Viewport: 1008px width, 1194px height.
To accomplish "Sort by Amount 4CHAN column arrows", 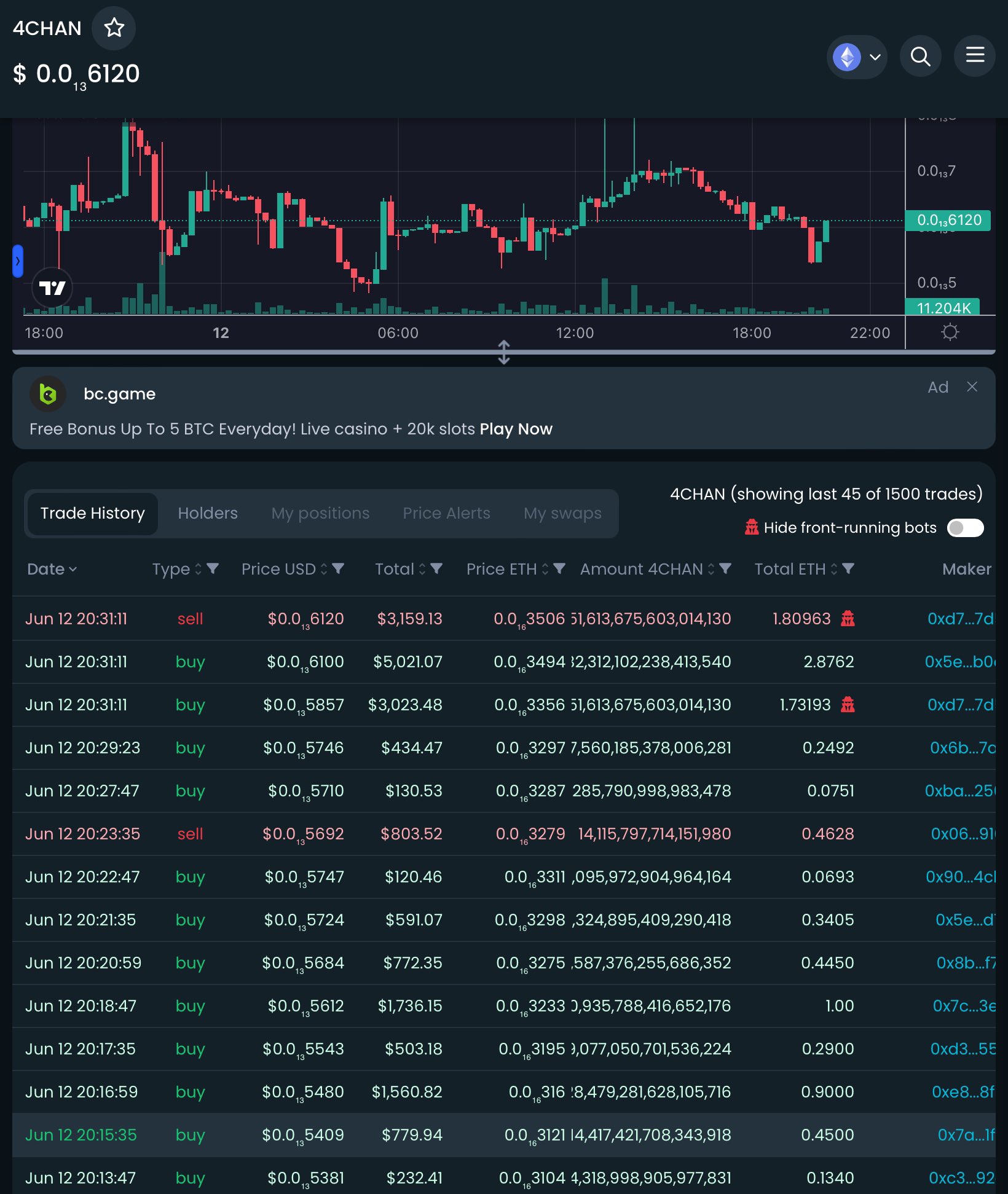I will (711, 569).
